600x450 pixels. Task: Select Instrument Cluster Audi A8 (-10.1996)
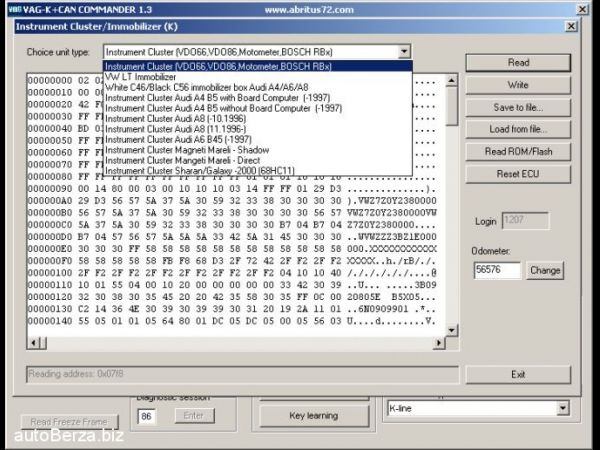click(258, 119)
